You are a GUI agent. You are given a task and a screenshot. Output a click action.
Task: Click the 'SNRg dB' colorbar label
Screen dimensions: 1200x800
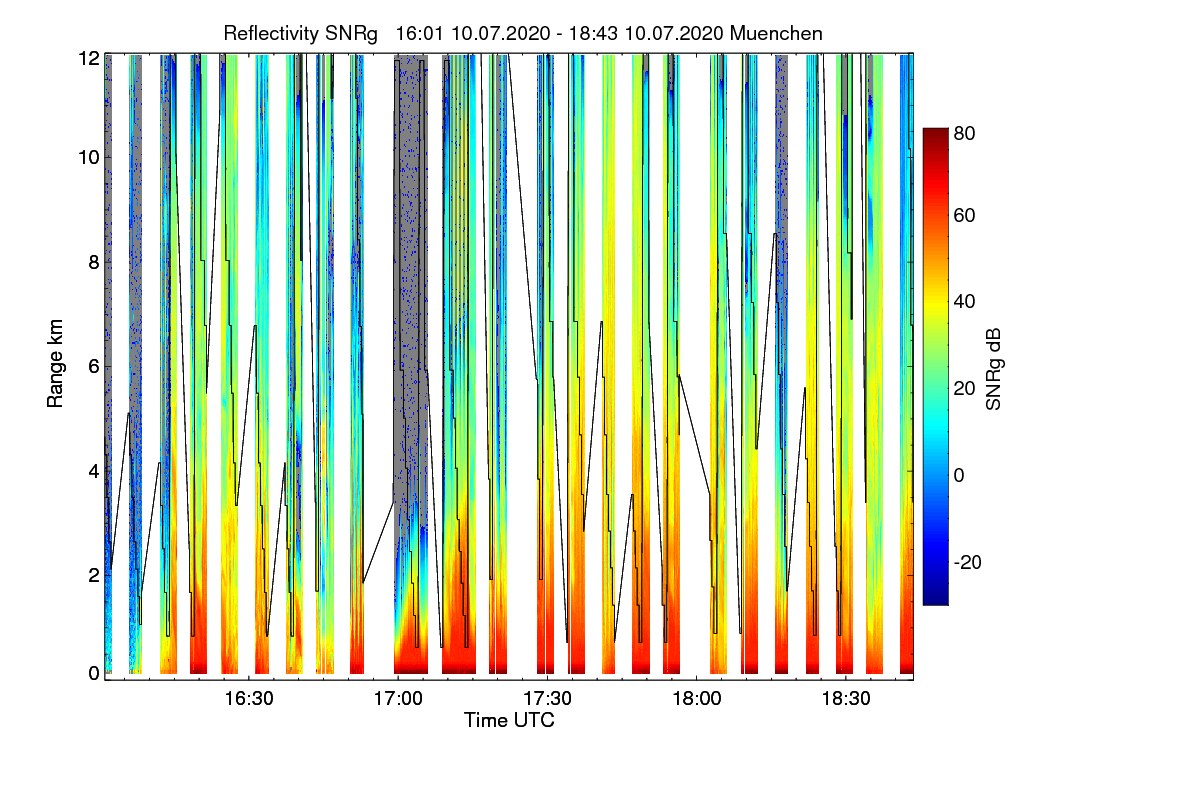point(994,371)
